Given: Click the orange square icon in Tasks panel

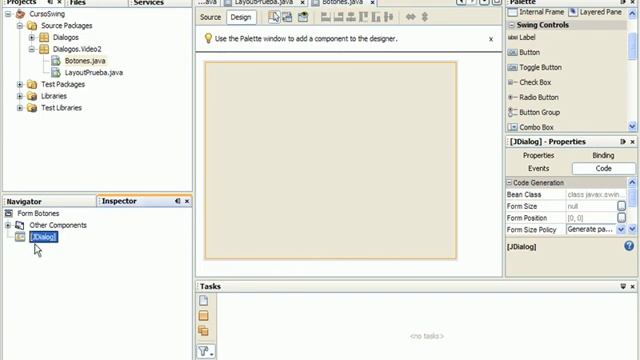Looking at the screenshot, I should click(x=203, y=316).
